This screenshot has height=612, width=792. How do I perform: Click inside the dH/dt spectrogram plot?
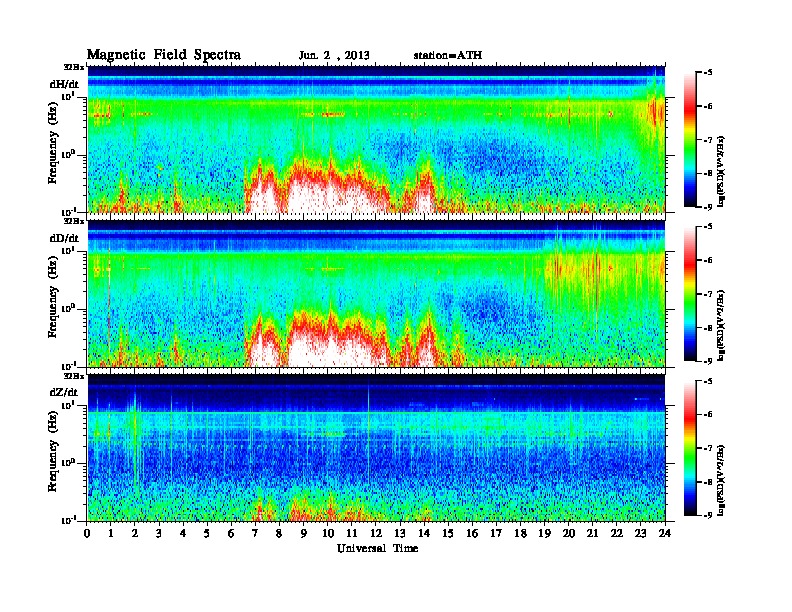click(376, 139)
